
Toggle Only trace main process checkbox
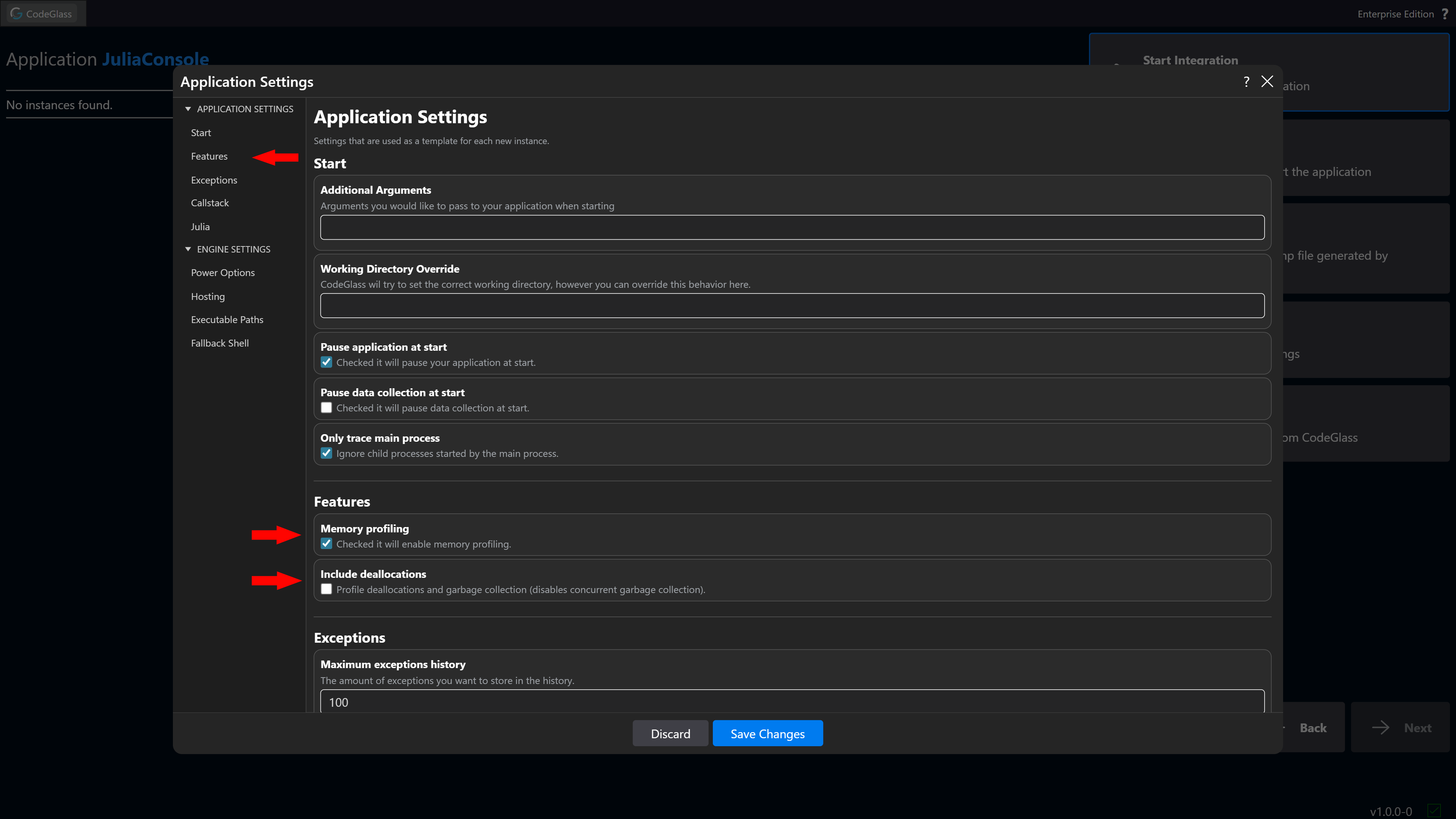(x=326, y=453)
